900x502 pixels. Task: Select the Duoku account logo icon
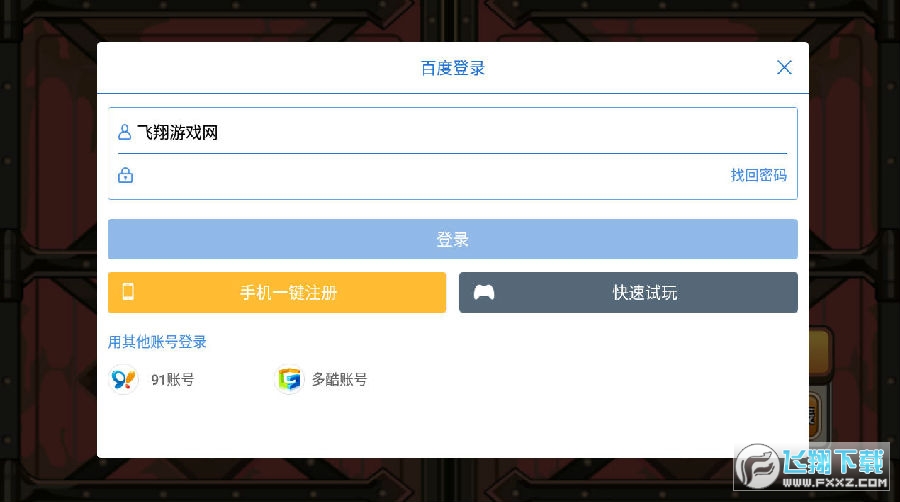point(289,379)
